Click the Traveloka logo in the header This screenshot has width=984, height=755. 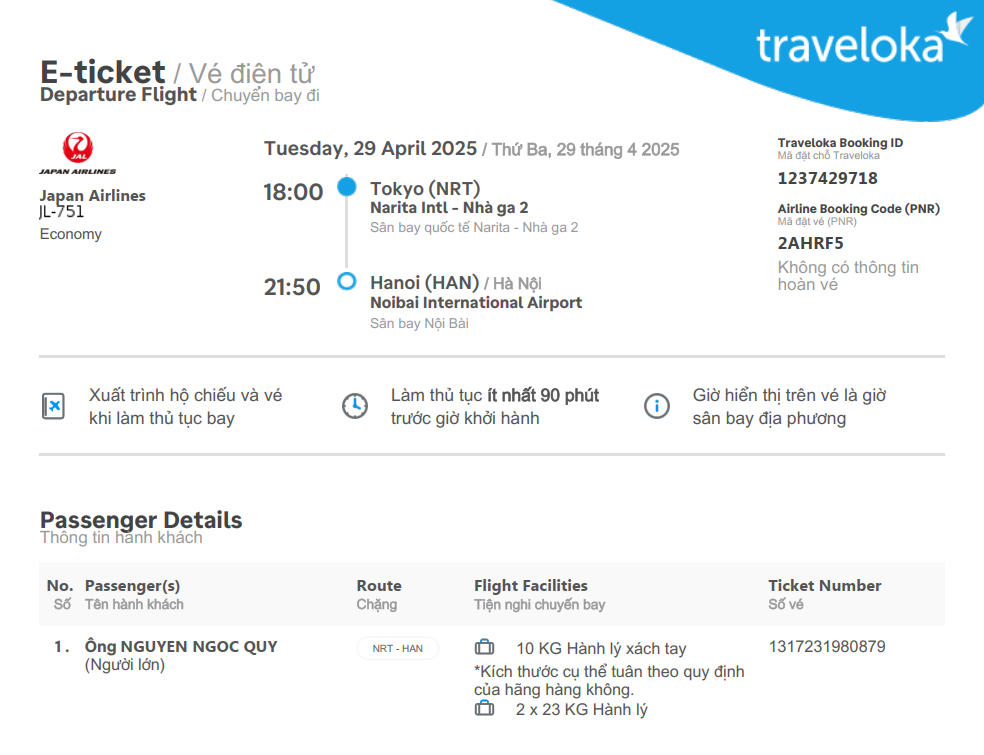click(x=850, y=45)
